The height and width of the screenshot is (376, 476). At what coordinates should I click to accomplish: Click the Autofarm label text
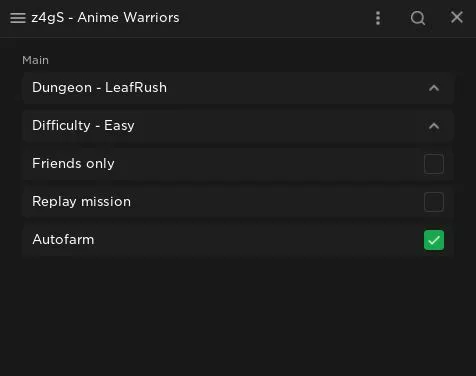(63, 240)
